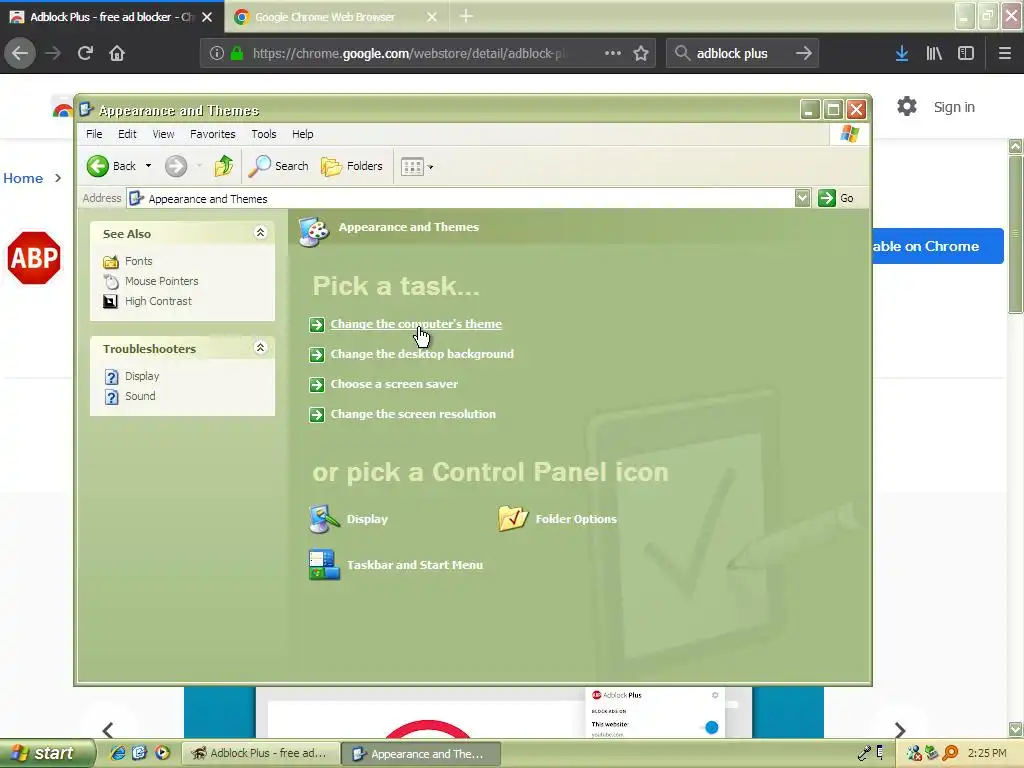Click the site information icon in URL bar
1024x768 pixels.
216,53
